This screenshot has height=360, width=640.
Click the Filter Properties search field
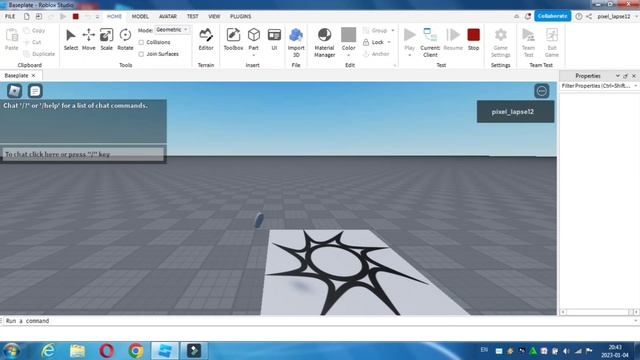tap(596, 86)
